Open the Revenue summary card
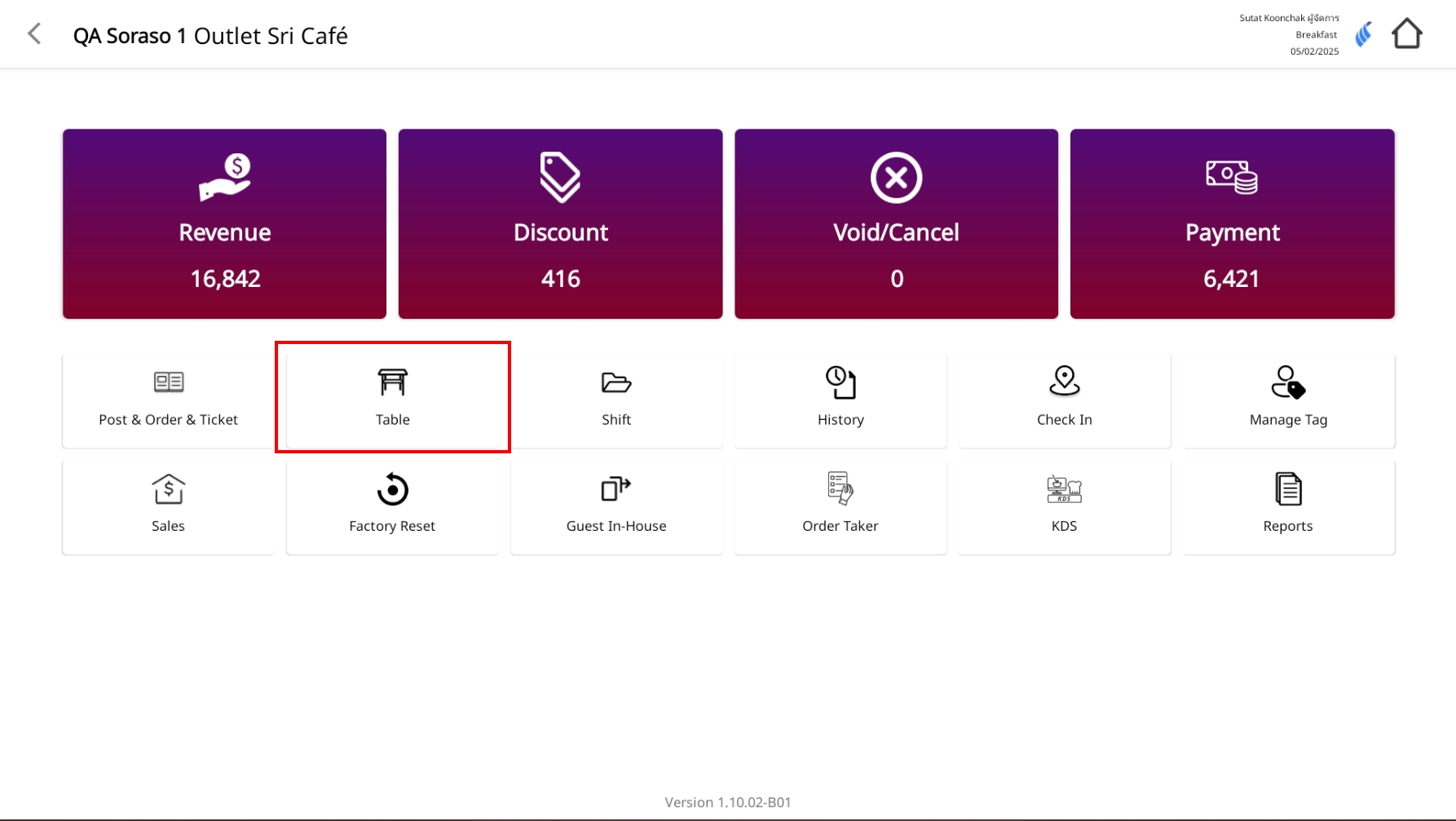The image size is (1456, 821). [x=224, y=223]
